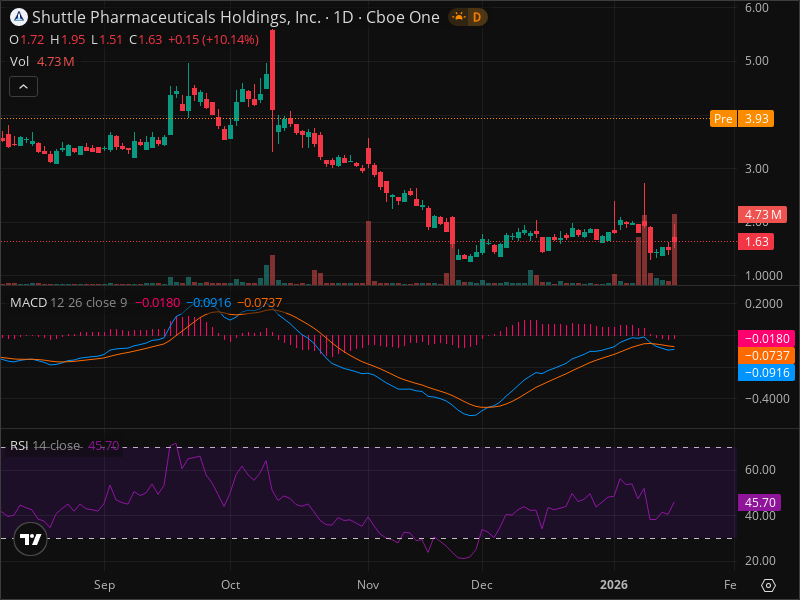Click the 40.00 RSI axis label
This screenshot has width=800, height=600.
pyautogui.click(x=760, y=516)
